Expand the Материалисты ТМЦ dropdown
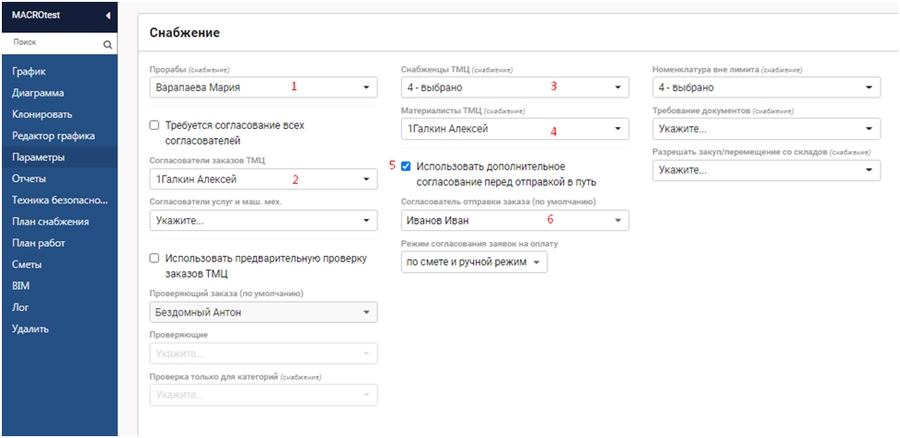This screenshot has height=438, width=900. click(x=514, y=129)
